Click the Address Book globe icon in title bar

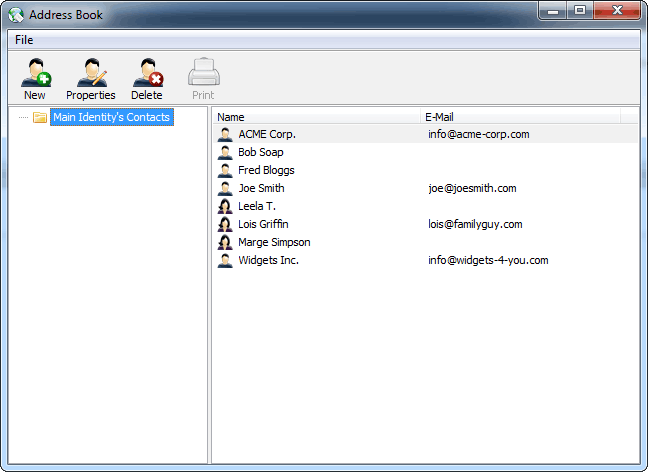(x=16, y=15)
